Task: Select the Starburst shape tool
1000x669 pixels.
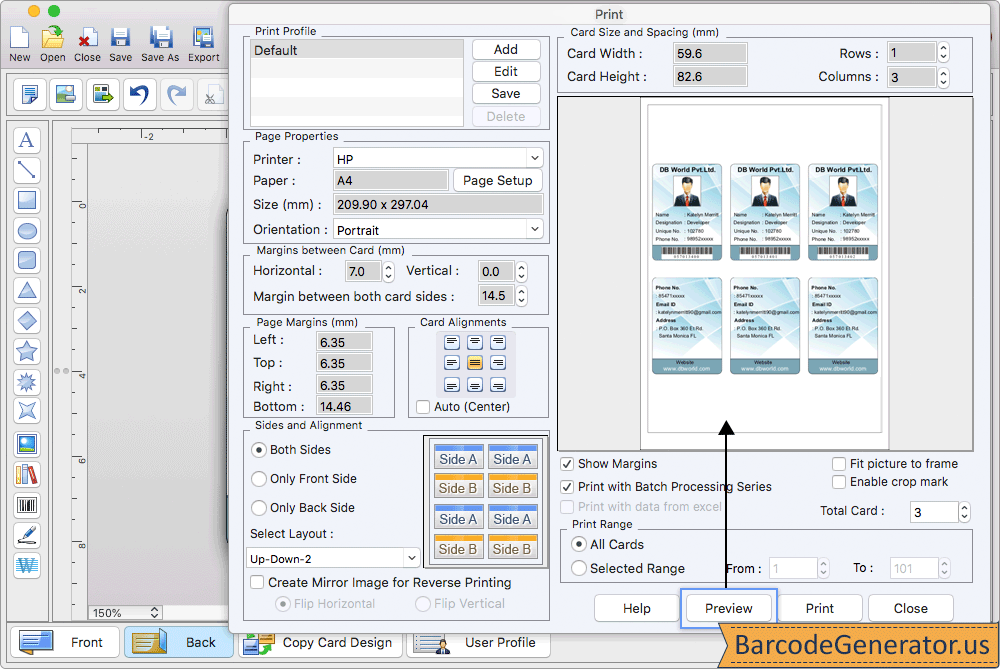Action: click(x=27, y=381)
